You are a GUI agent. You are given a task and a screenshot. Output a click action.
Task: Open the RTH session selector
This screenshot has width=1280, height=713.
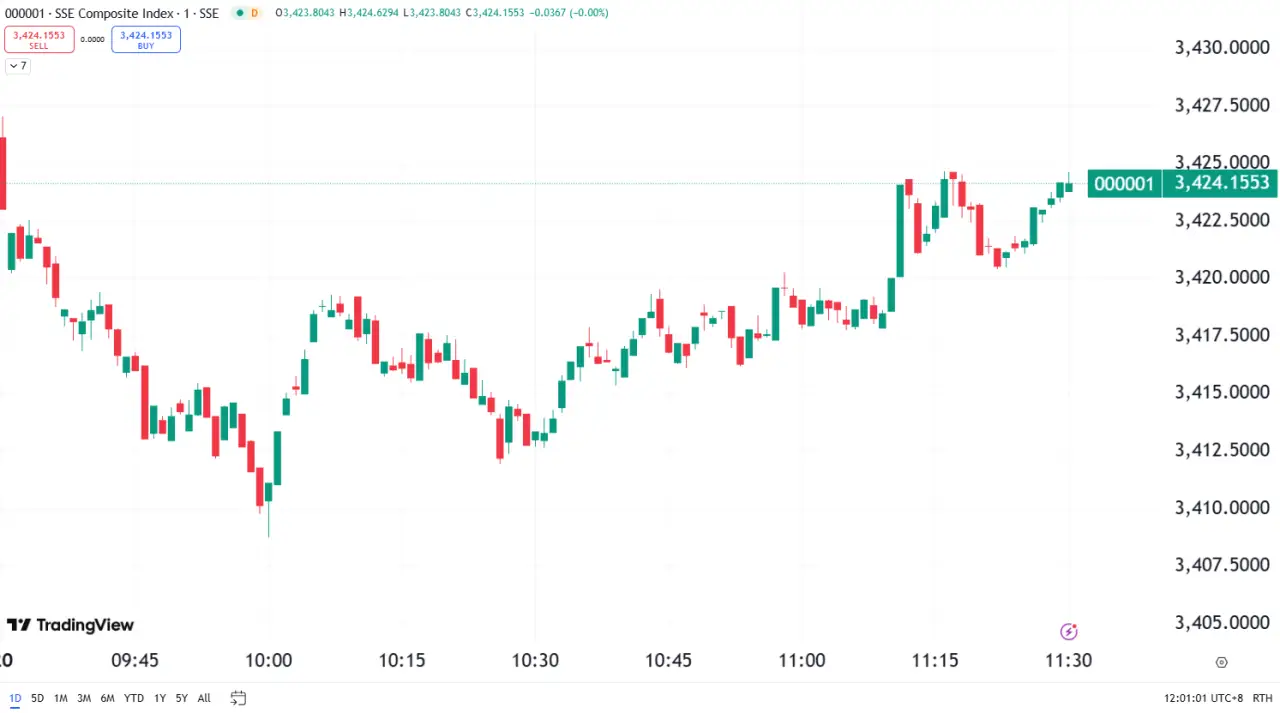1262,698
